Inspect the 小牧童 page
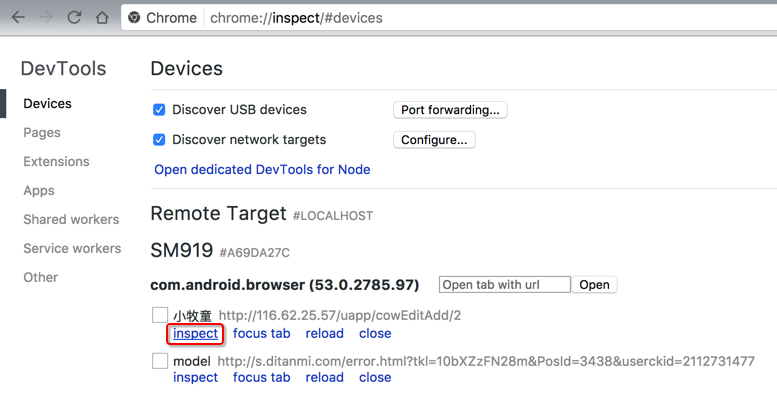 pos(195,334)
